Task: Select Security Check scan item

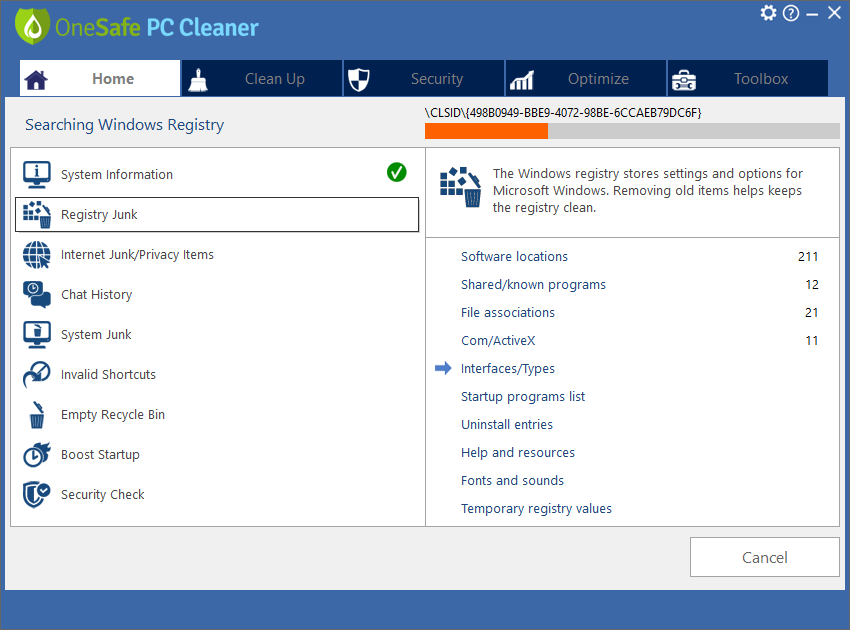Action: [x=217, y=494]
